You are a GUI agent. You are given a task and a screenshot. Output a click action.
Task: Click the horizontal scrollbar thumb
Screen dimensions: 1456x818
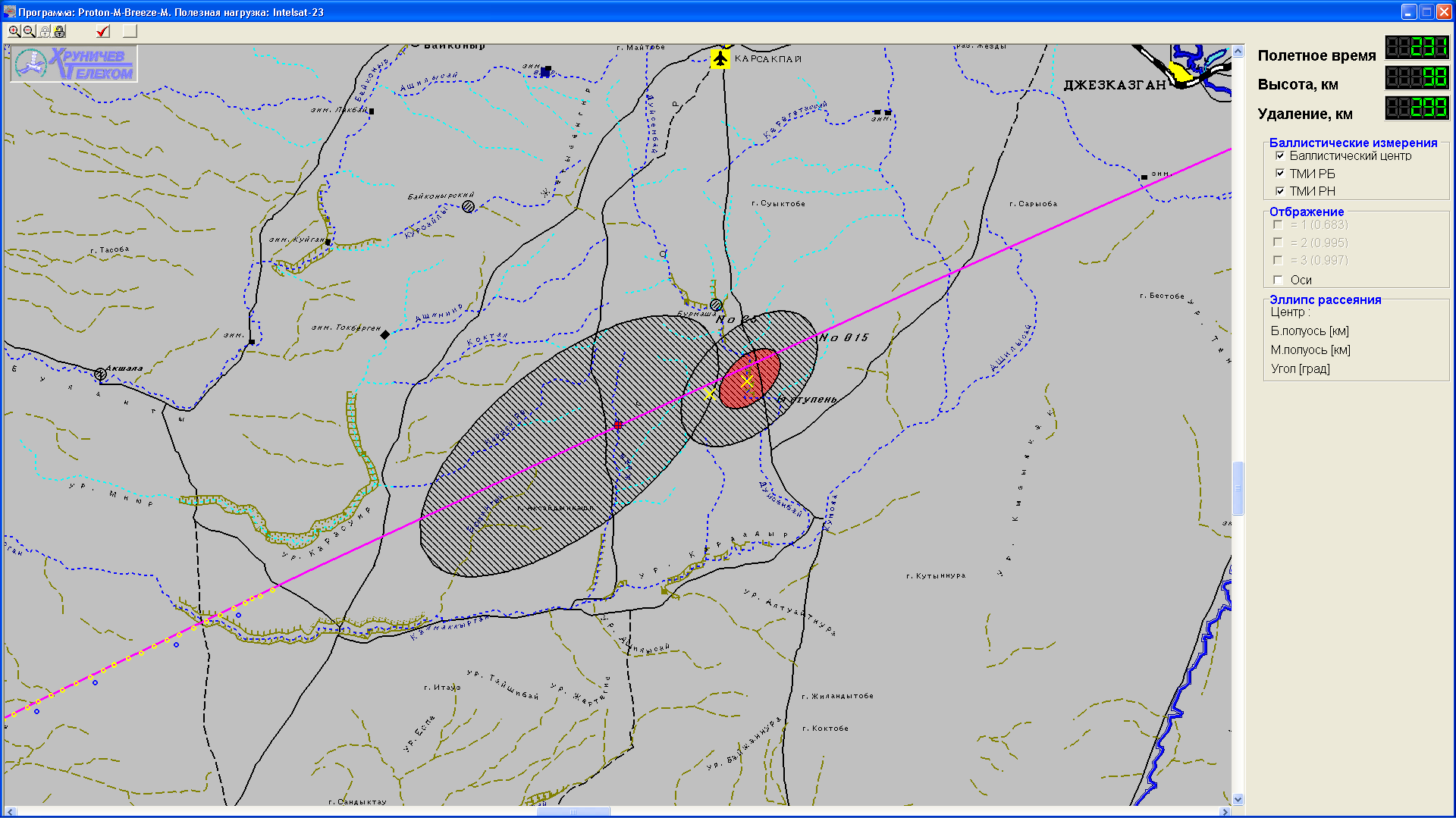click(x=573, y=811)
